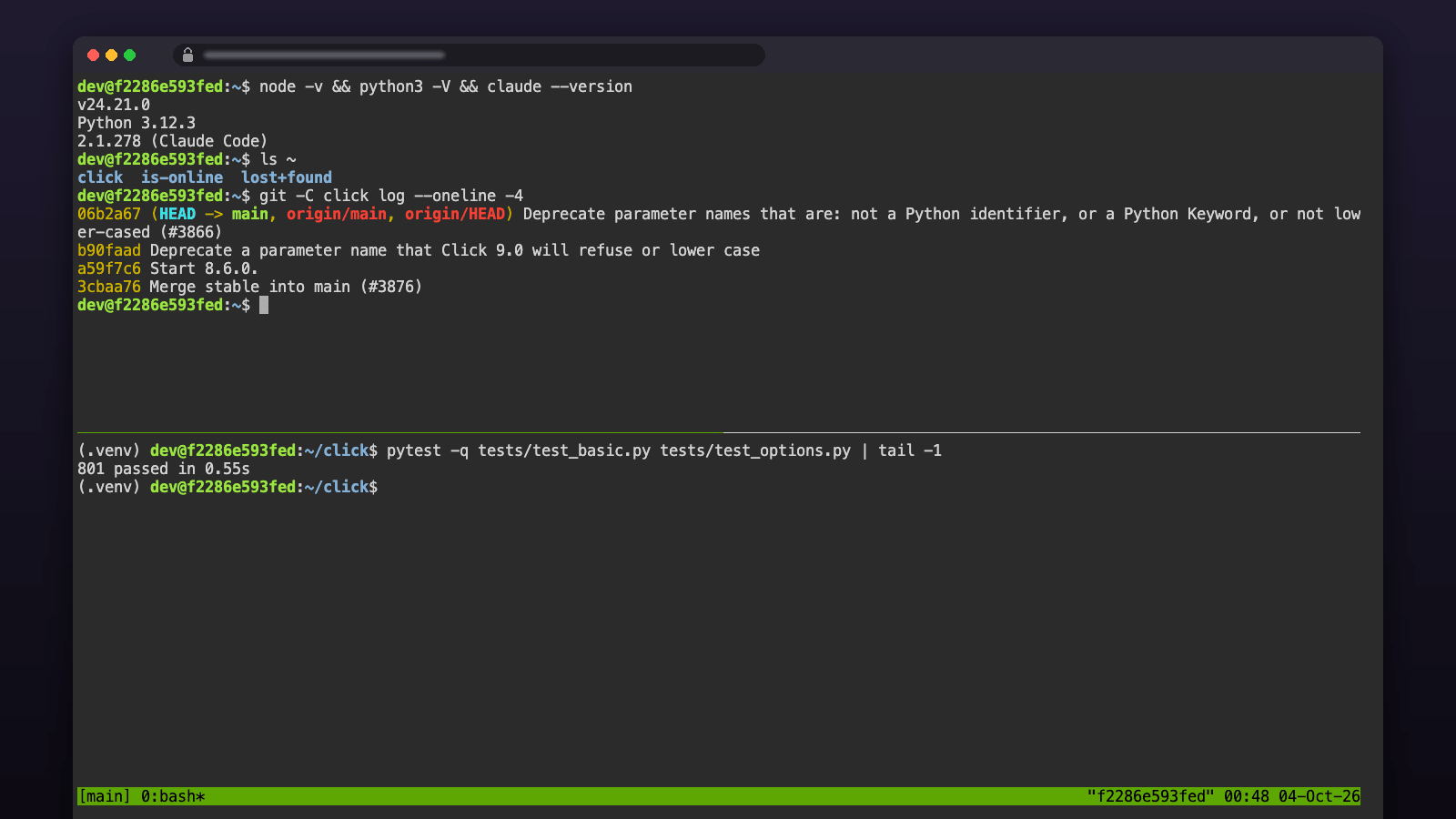The width and height of the screenshot is (1456, 819).
Task: Click commit hash a59f7c6
Action: pos(109,268)
